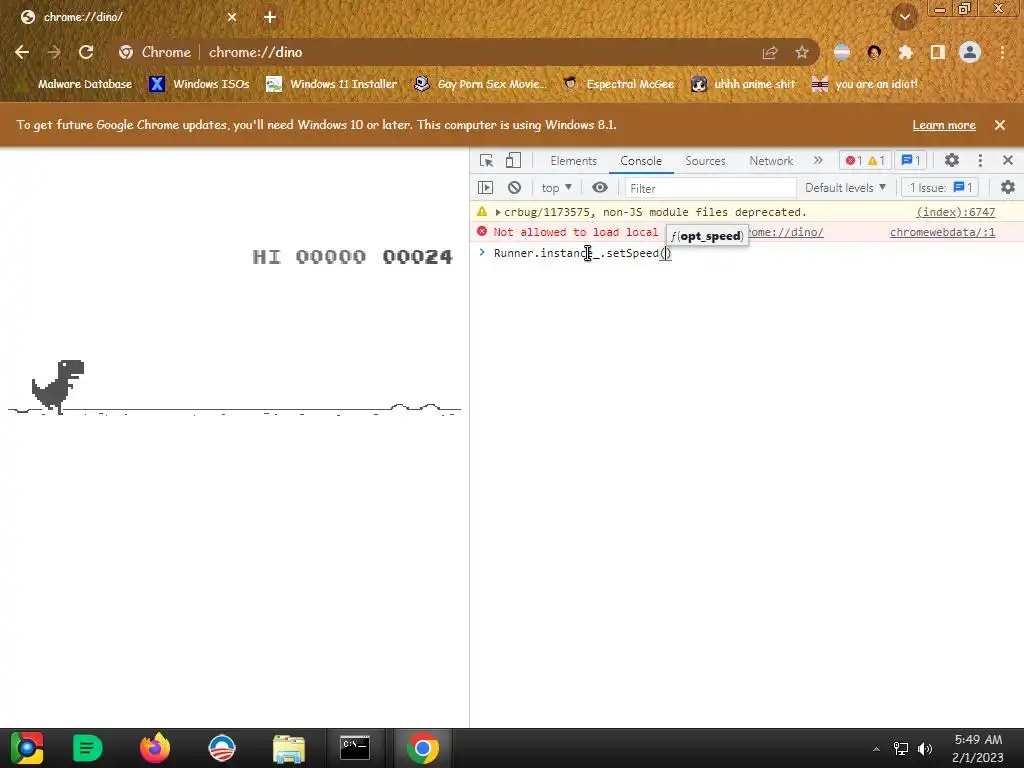The height and width of the screenshot is (768, 1024).
Task: Click the blue issues count badge in tab bar
Action: click(910, 161)
